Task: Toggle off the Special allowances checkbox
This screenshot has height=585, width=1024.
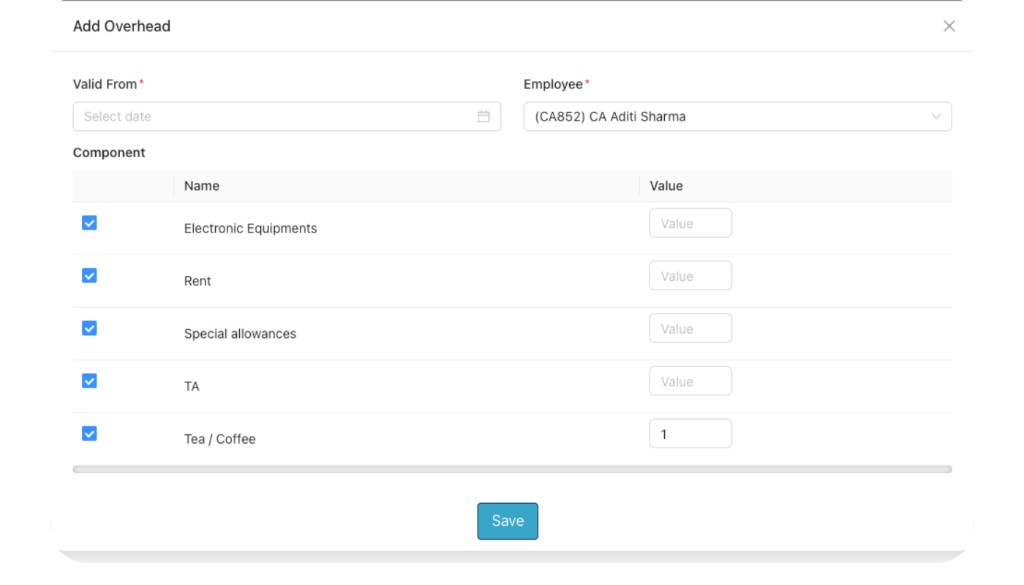Action: (x=89, y=328)
